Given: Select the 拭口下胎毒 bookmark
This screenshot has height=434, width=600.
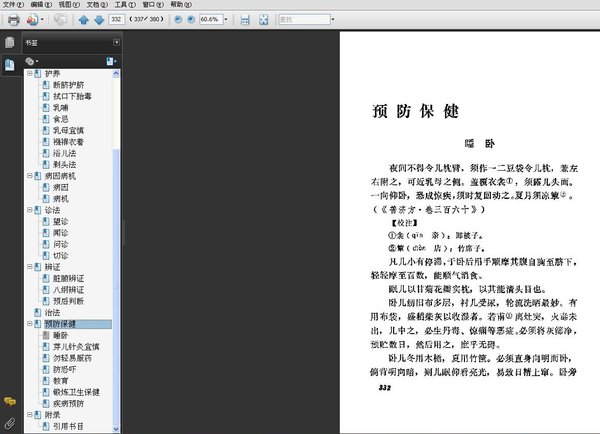Looking at the screenshot, I should click(72, 96).
